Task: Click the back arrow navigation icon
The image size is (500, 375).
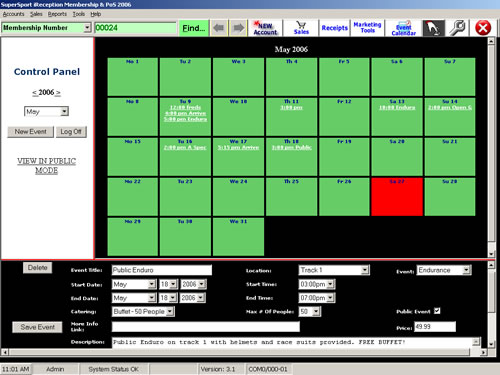Action: tap(219, 28)
